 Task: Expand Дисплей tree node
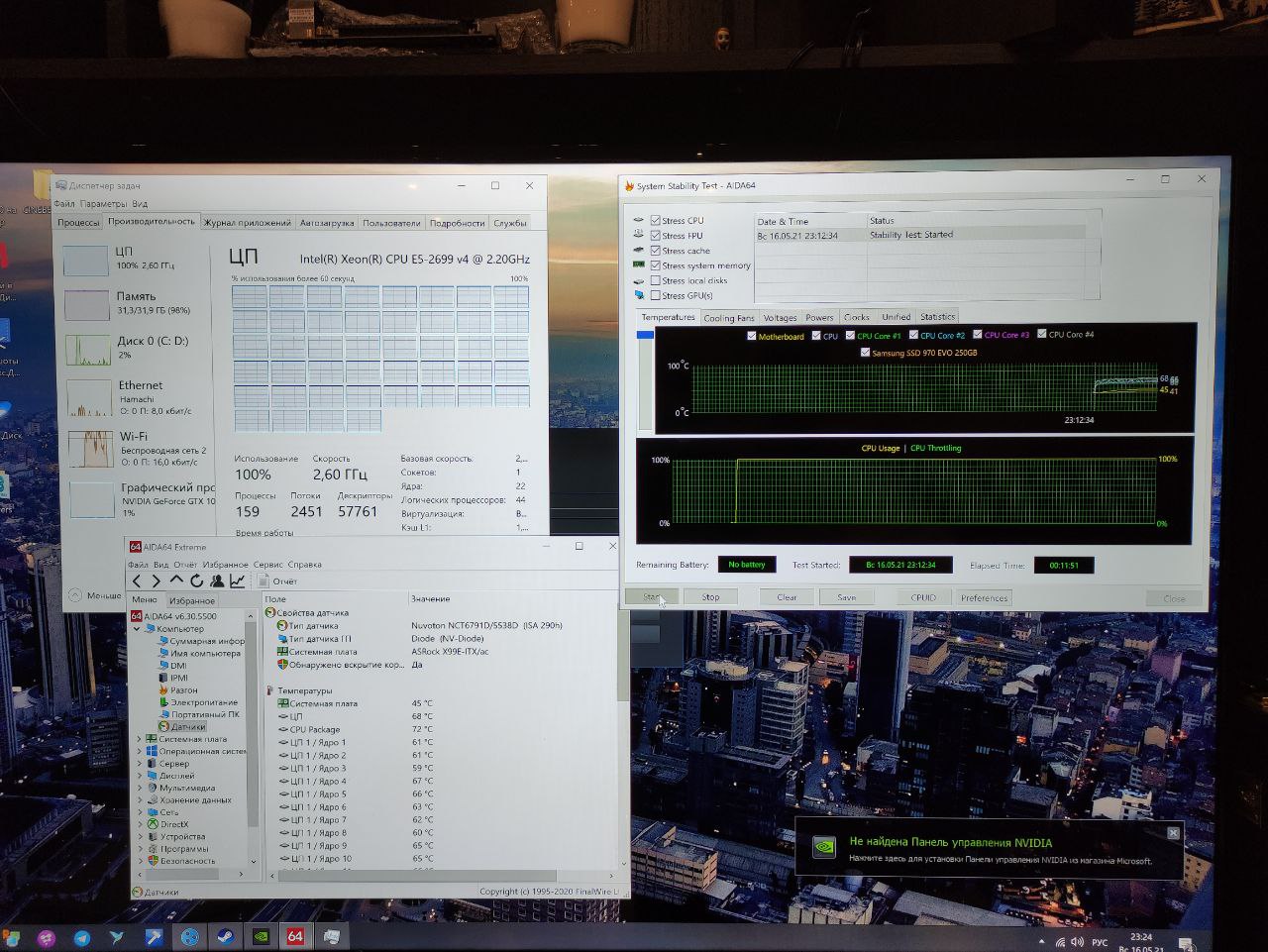(139, 776)
